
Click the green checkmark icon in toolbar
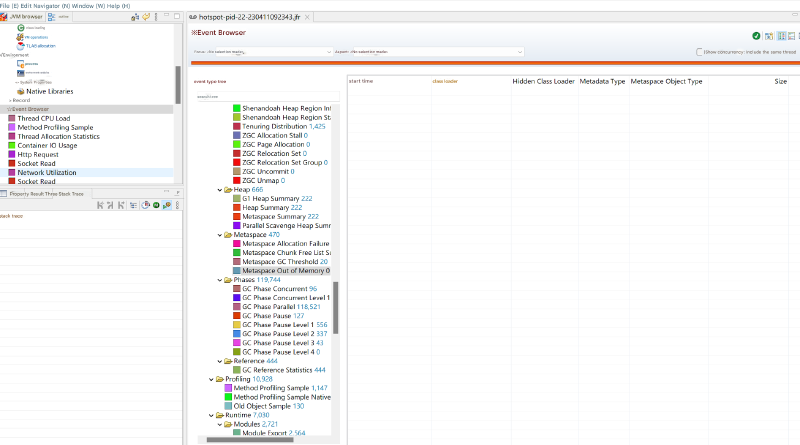coord(756,36)
